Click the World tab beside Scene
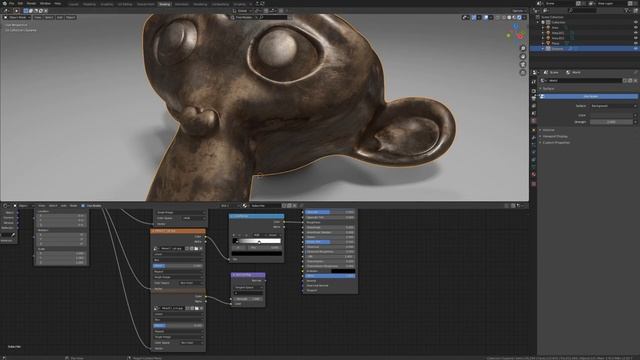 573,73
